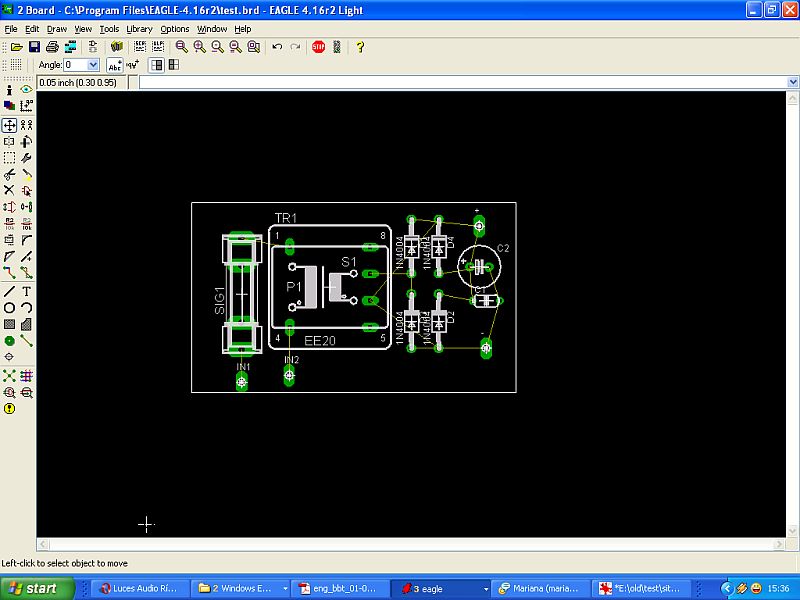
Task: Open the Library menu
Action: [x=139, y=29]
